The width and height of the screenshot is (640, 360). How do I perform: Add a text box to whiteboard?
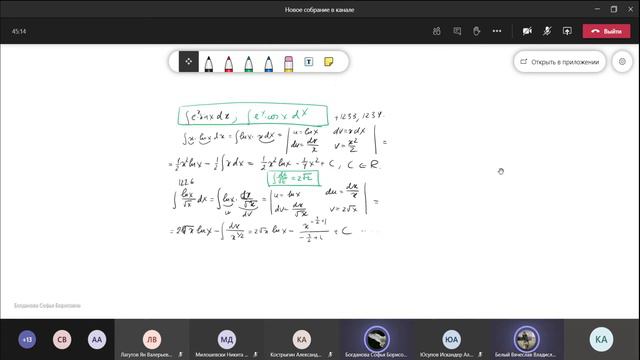tap(309, 62)
